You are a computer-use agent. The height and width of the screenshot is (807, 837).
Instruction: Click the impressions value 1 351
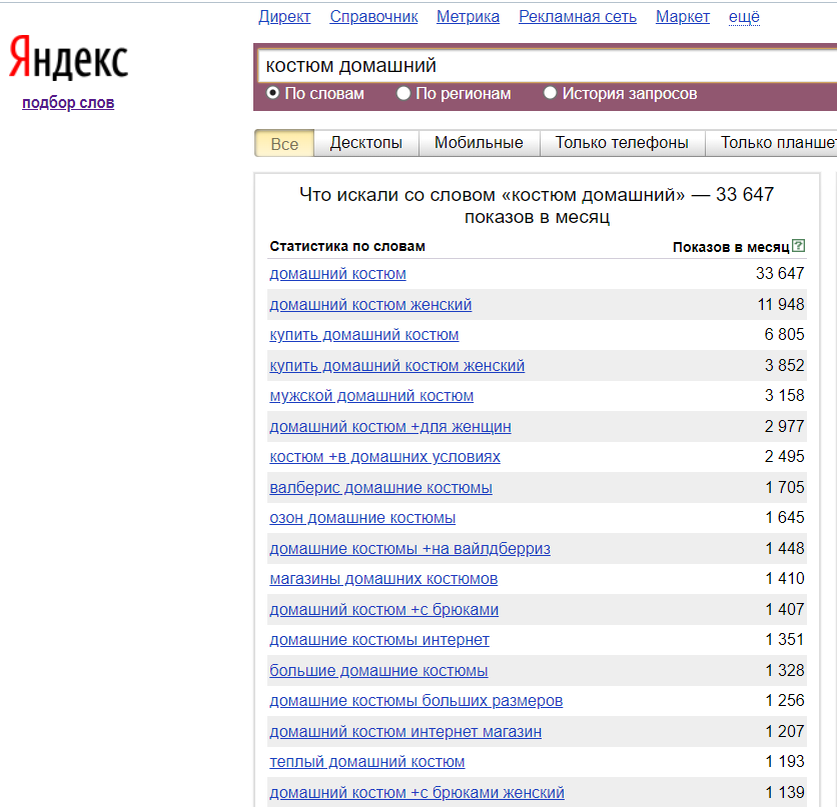(785, 639)
